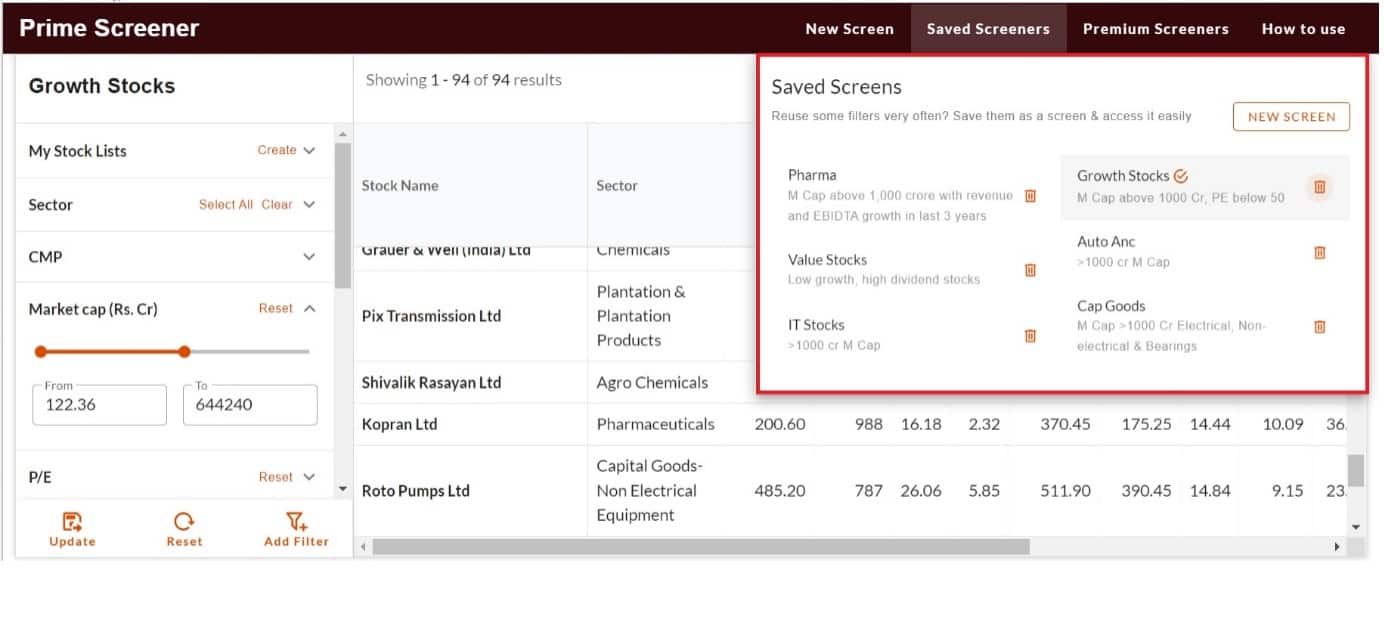This screenshot has width=1384, height=626.
Task: Open the Growth Stocks saved screen
Action: 1181,187
